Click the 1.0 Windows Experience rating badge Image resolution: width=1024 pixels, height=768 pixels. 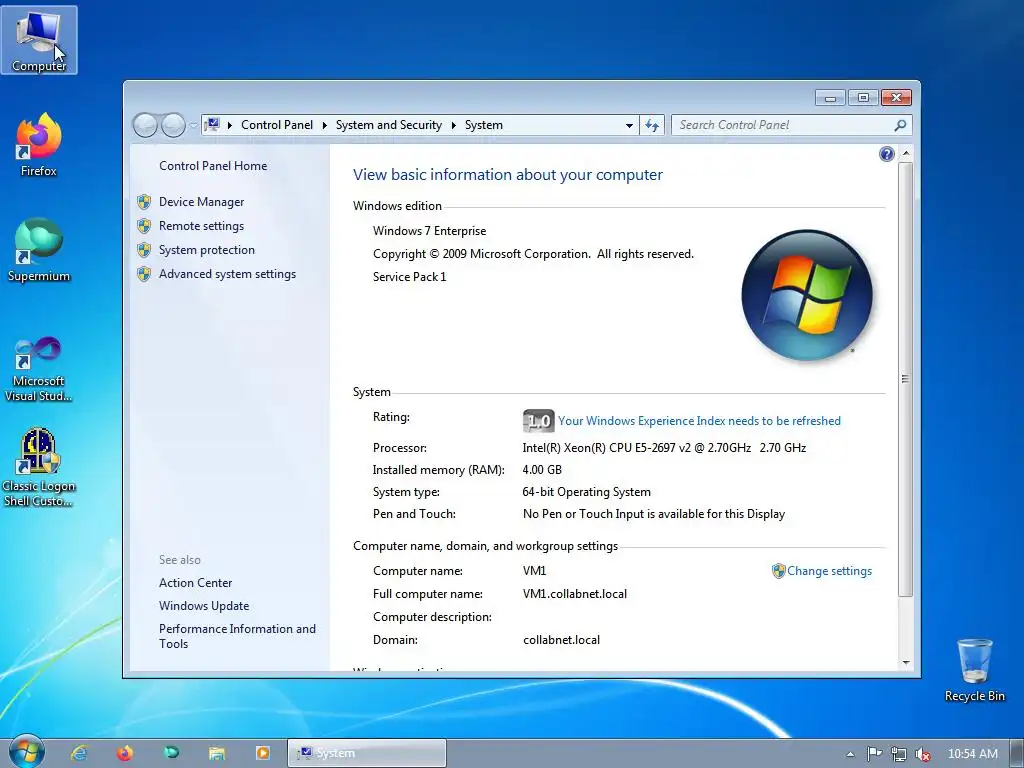click(x=539, y=421)
